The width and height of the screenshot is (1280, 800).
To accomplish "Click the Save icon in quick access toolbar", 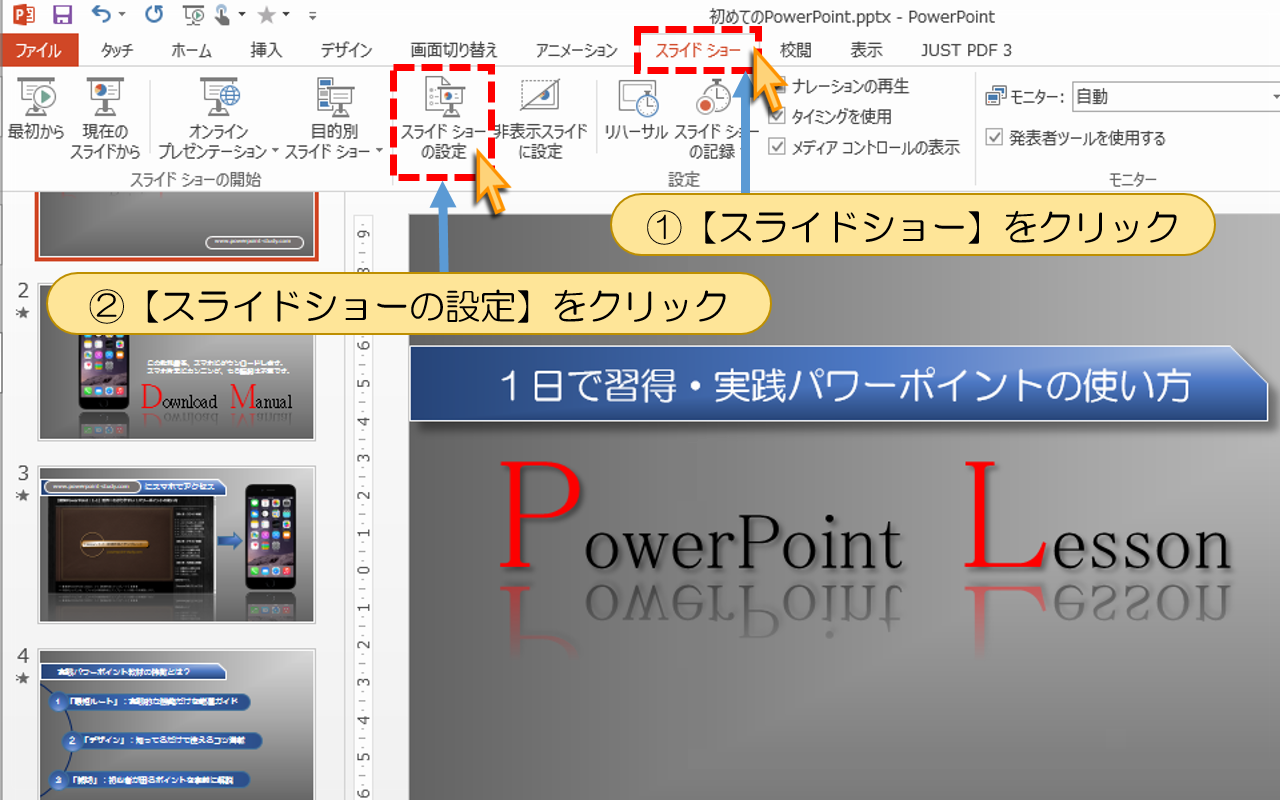I will tap(62, 15).
